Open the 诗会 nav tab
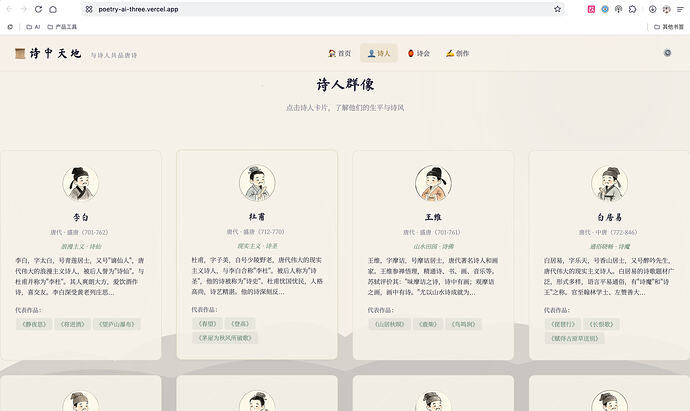This screenshot has height=411, width=690. pos(418,53)
